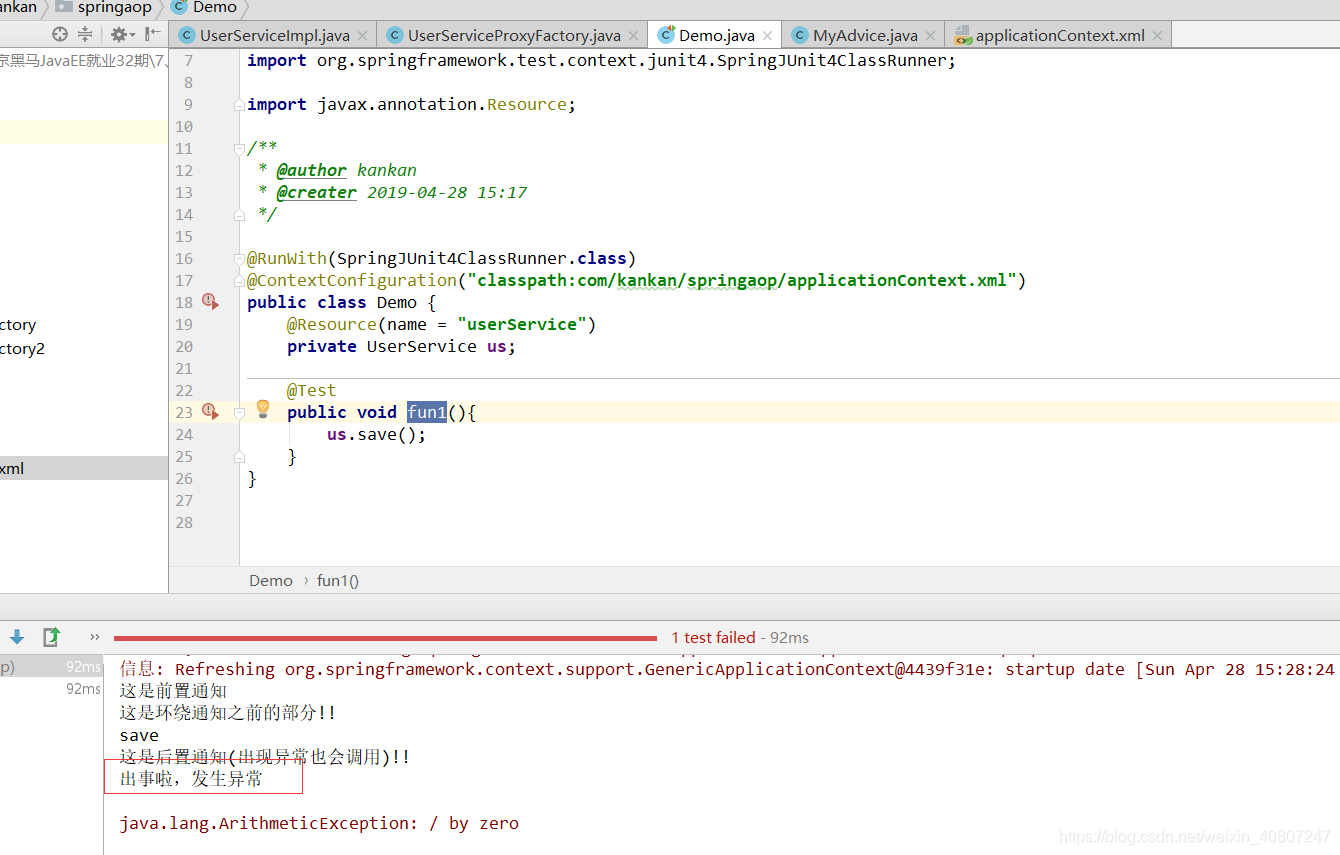Click the '这是前置通知' console line
This screenshot has height=855, width=1340.
[x=173, y=691]
